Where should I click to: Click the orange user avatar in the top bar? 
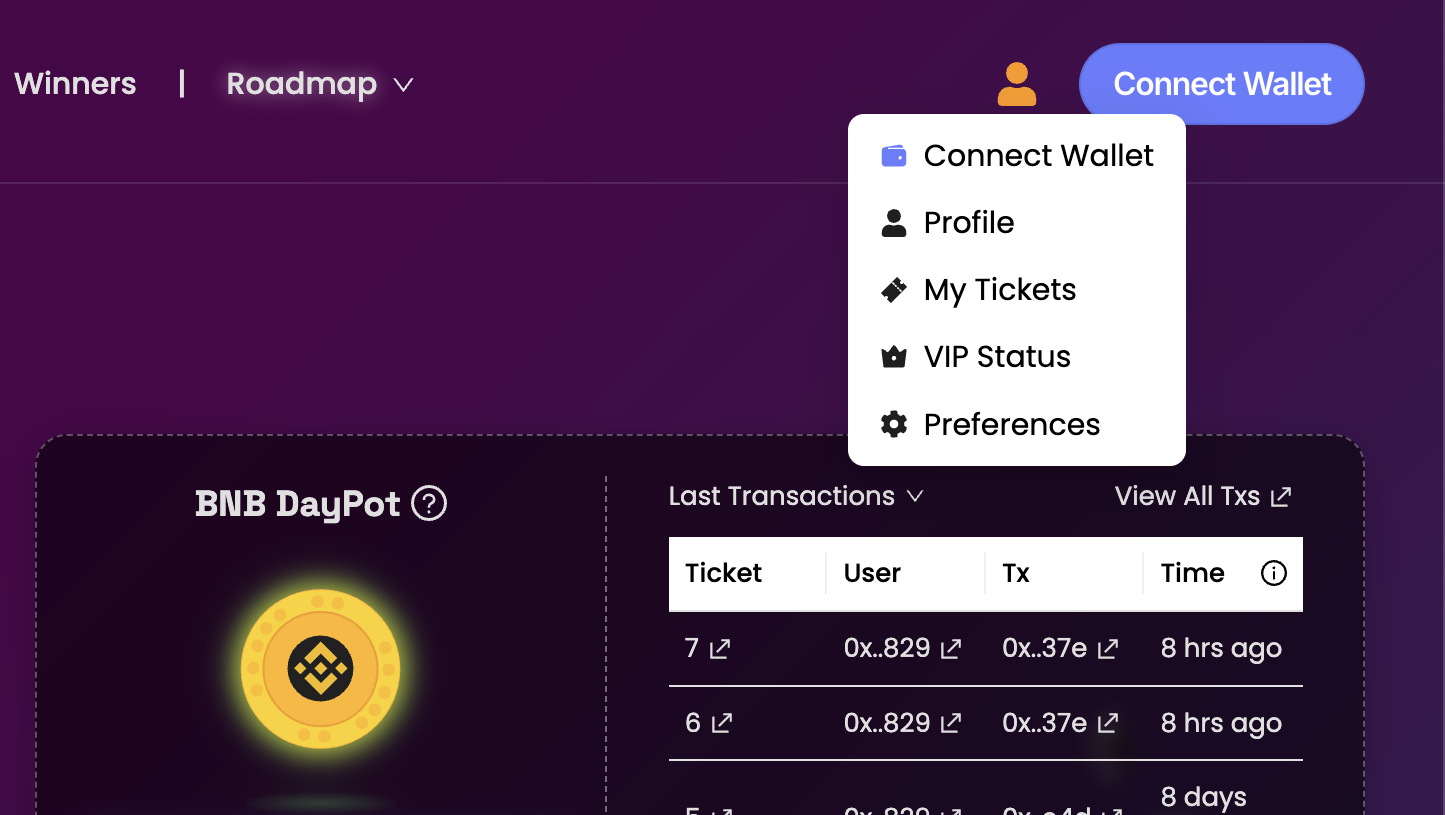(x=1017, y=84)
